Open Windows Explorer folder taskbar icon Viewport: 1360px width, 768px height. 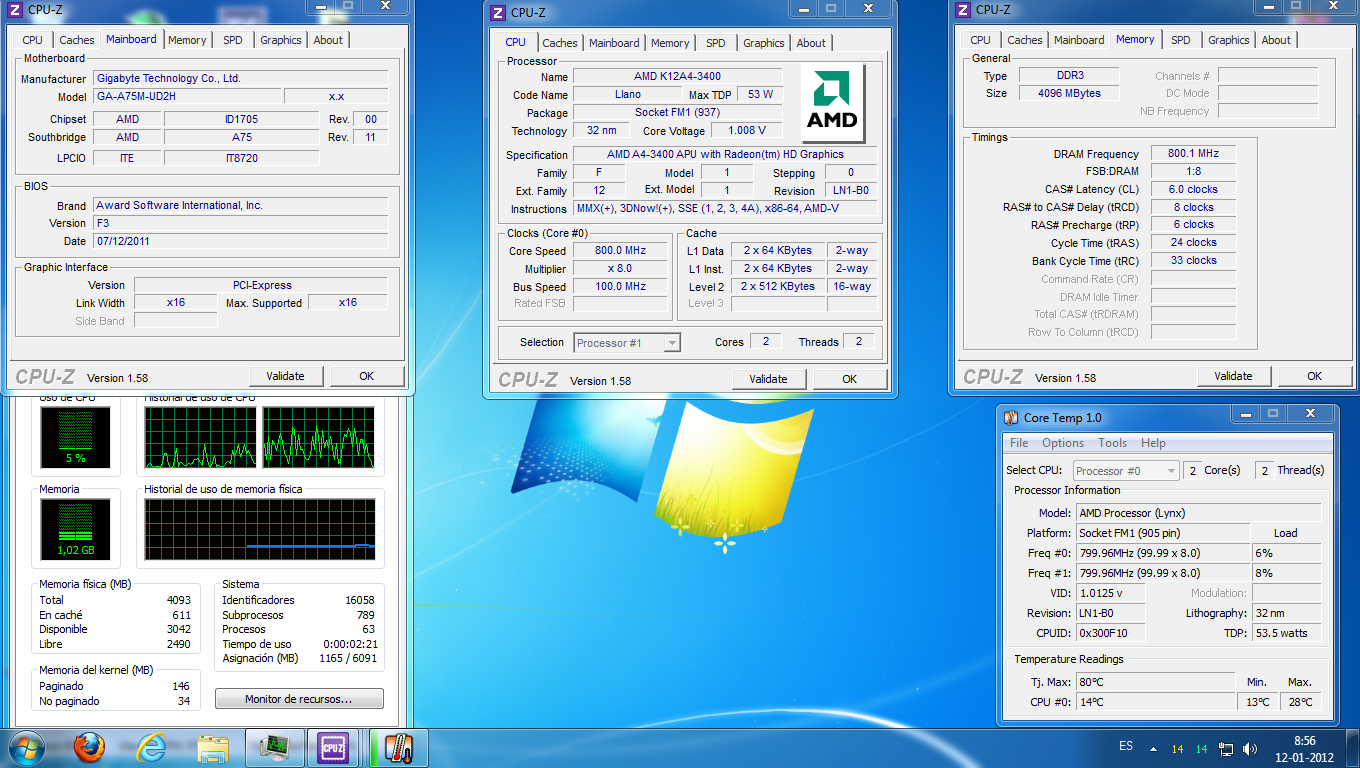click(213, 747)
